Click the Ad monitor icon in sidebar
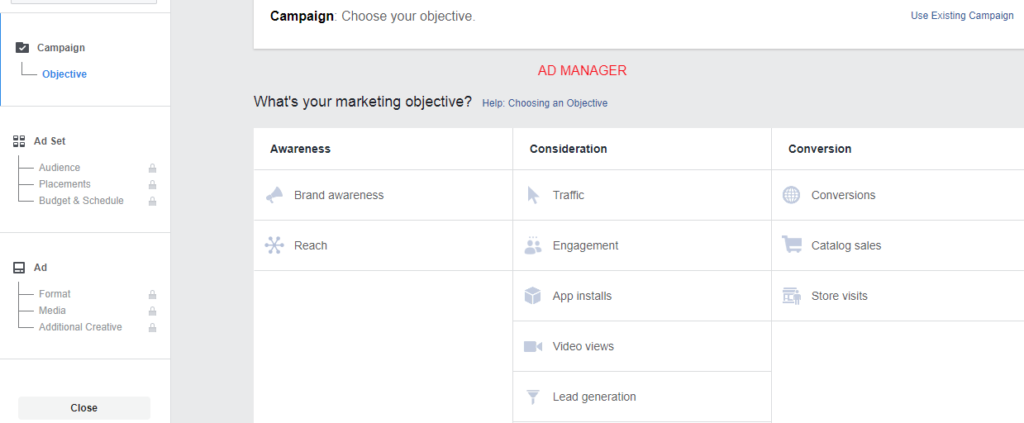The width and height of the screenshot is (1024, 423). click(x=20, y=268)
